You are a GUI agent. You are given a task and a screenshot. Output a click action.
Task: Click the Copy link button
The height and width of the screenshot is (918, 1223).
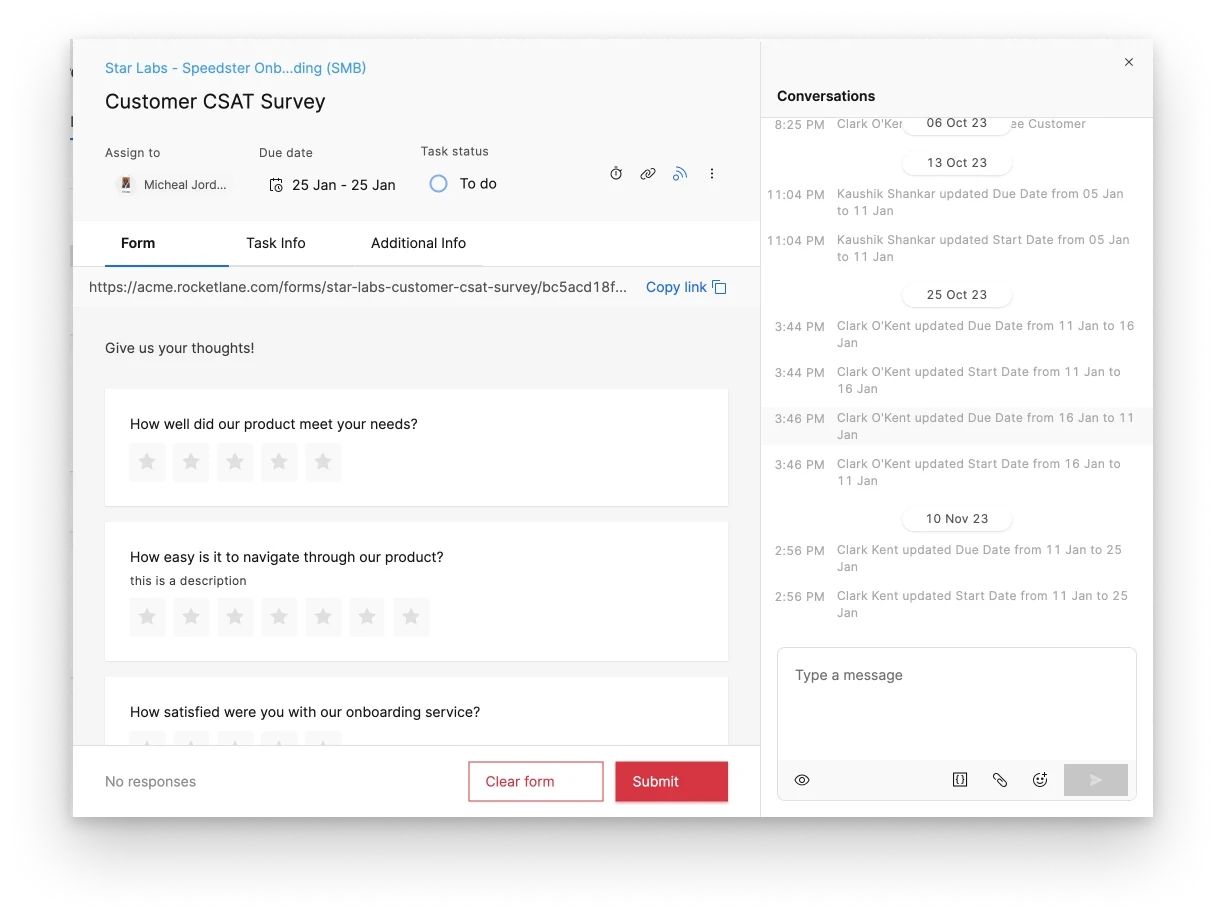[686, 287]
